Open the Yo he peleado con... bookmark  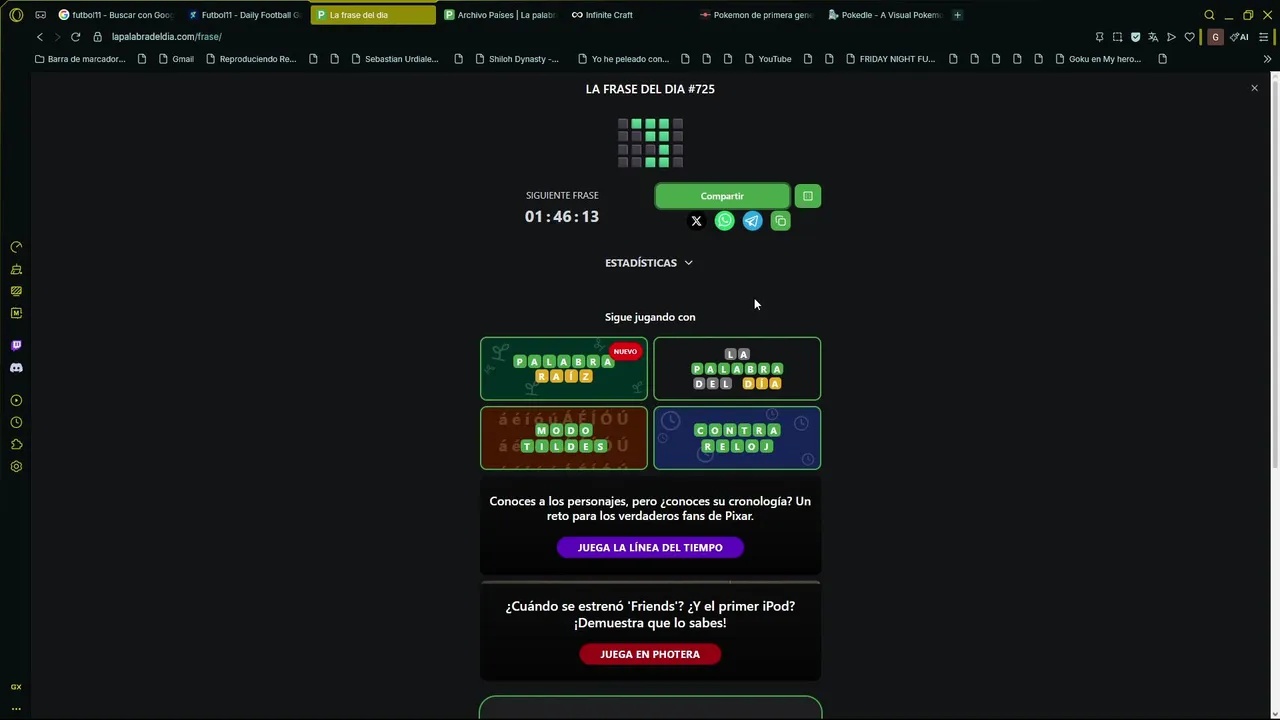click(x=622, y=59)
